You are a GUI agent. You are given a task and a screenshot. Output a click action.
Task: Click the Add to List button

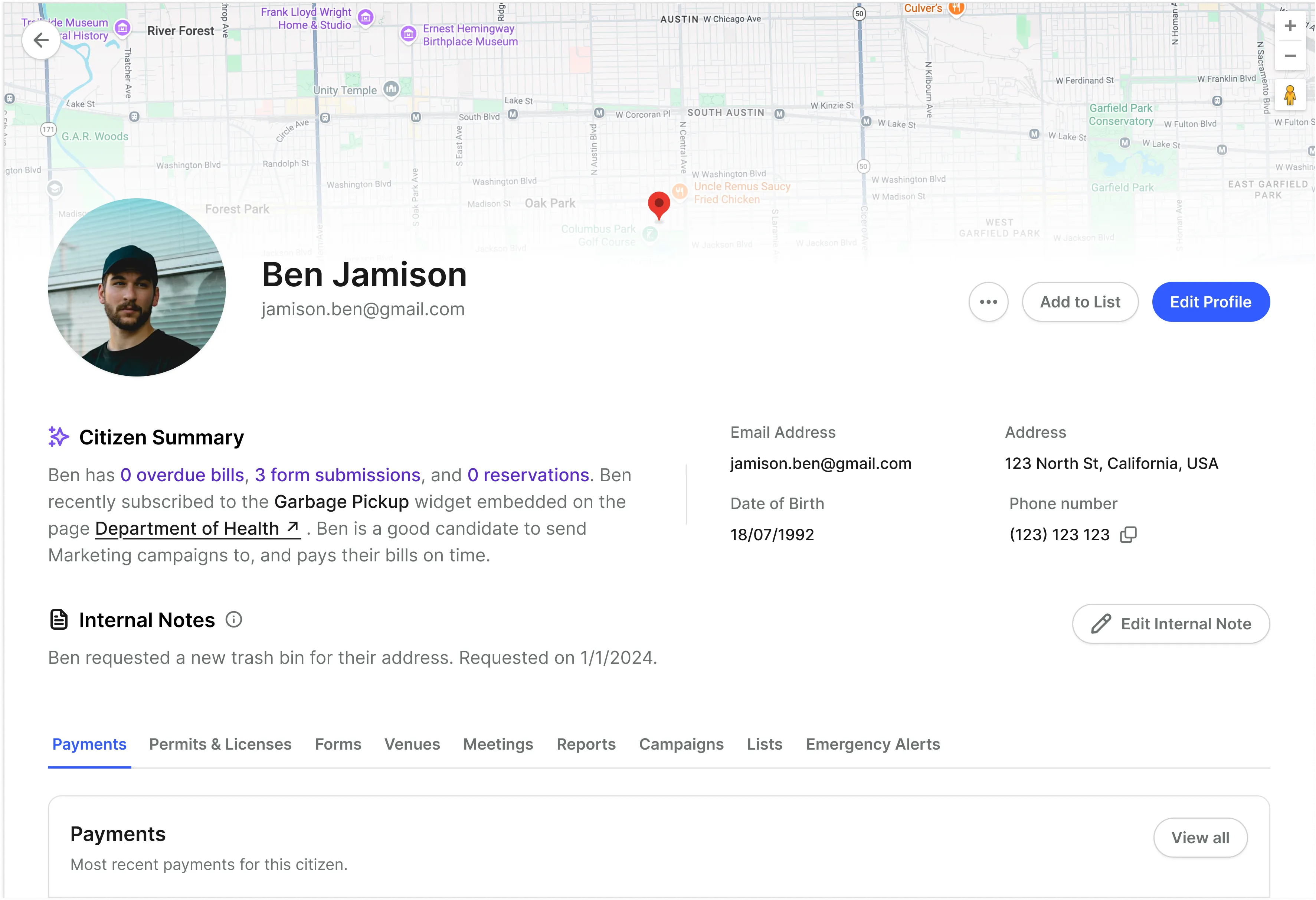pyautogui.click(x=1080, y=302)
